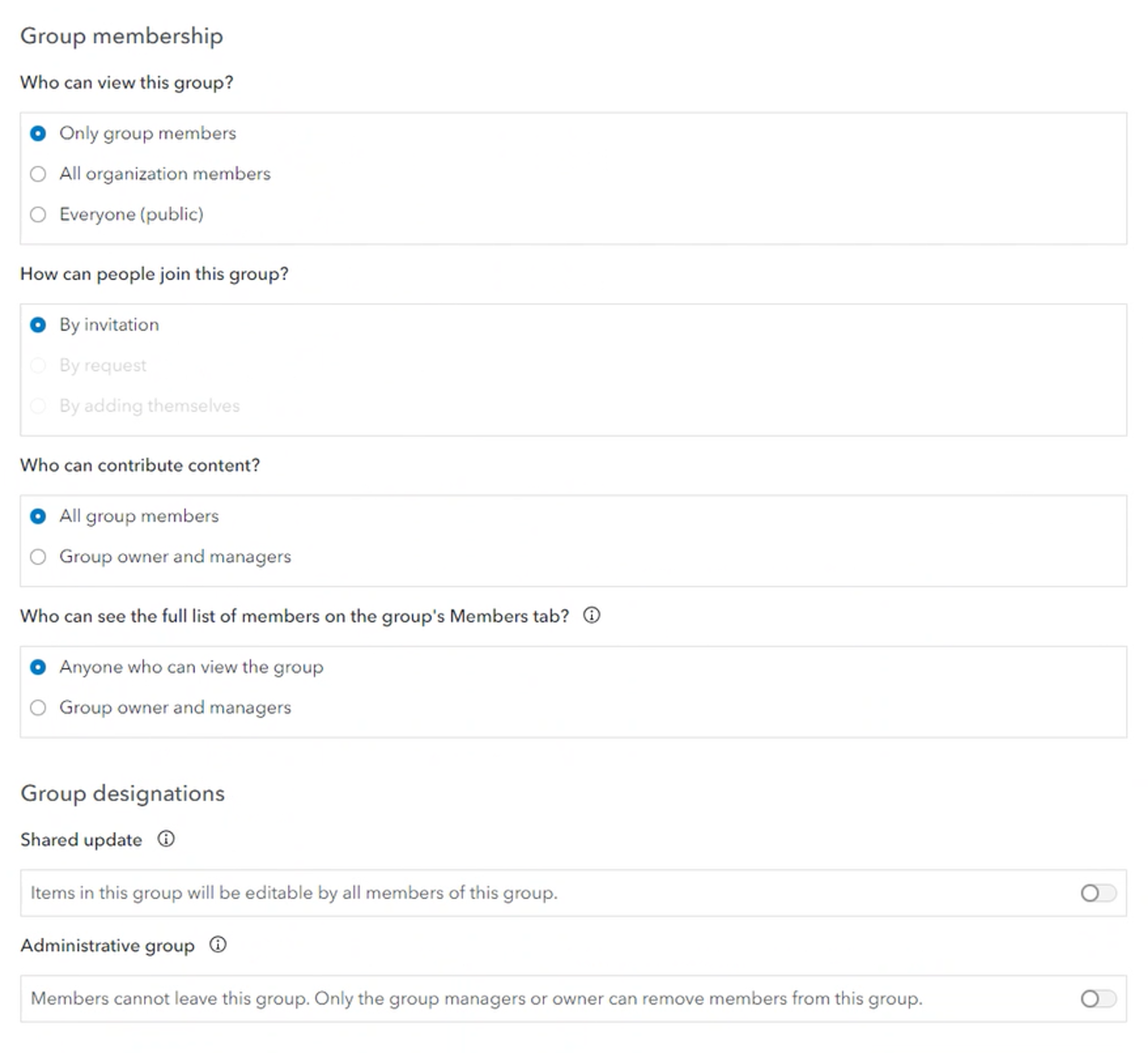Choose All organization members option
The image size is (1148, 1053).
point(38,174)
